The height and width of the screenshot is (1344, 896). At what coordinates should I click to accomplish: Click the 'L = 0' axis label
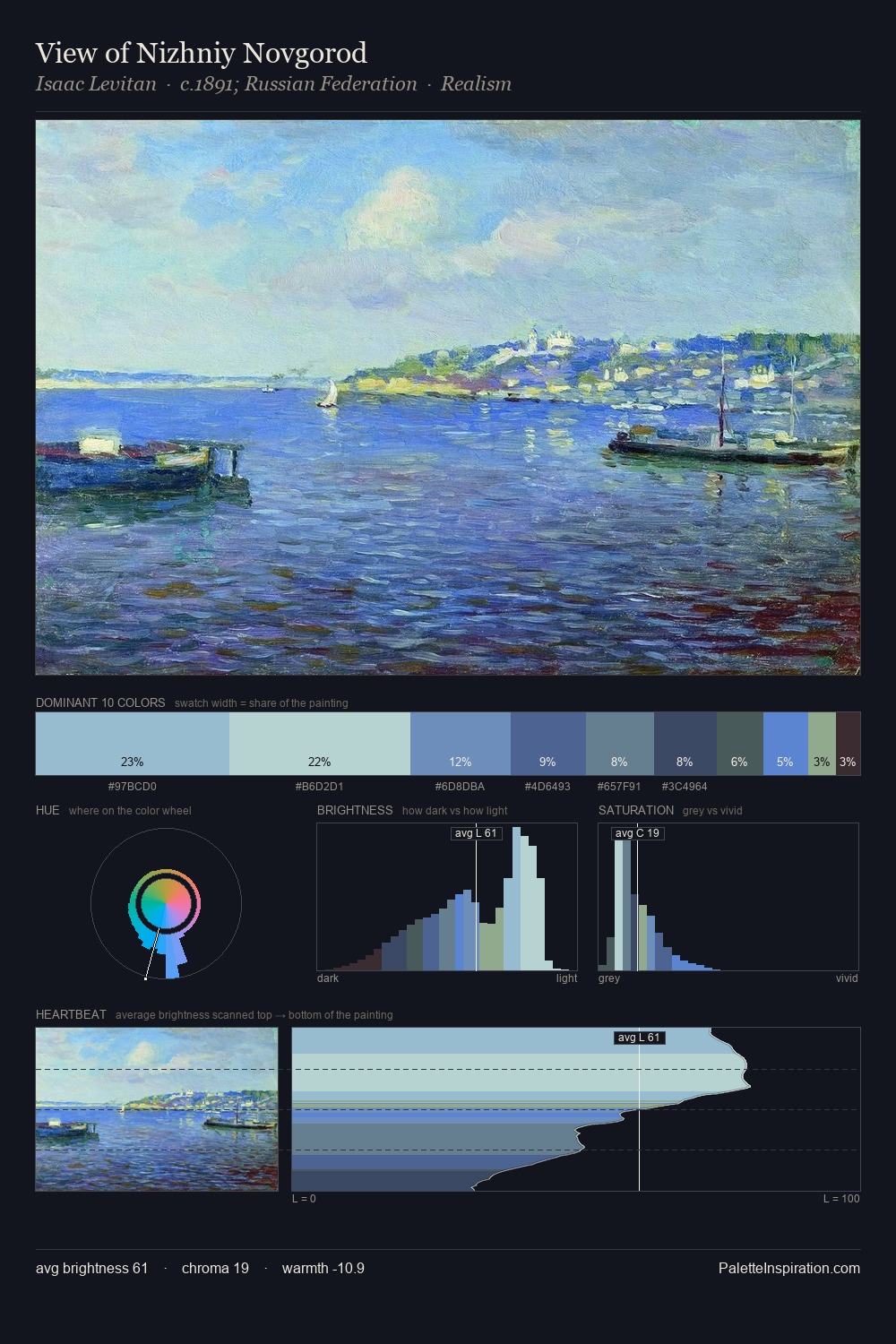304,1199
